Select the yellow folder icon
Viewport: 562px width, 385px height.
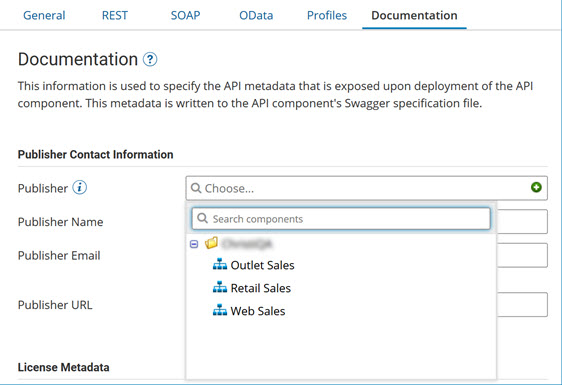click(x=211, y=243)
